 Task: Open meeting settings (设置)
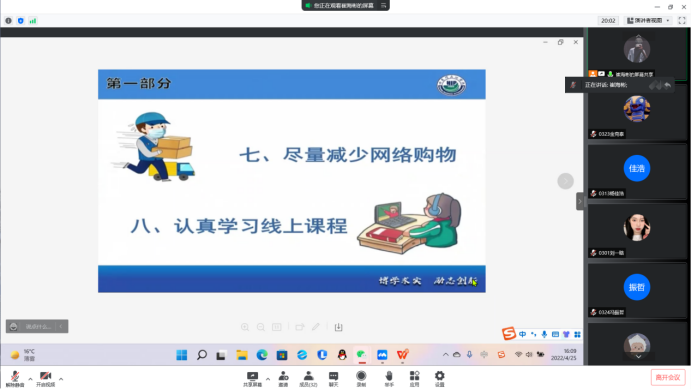click(x=440, y=379)
